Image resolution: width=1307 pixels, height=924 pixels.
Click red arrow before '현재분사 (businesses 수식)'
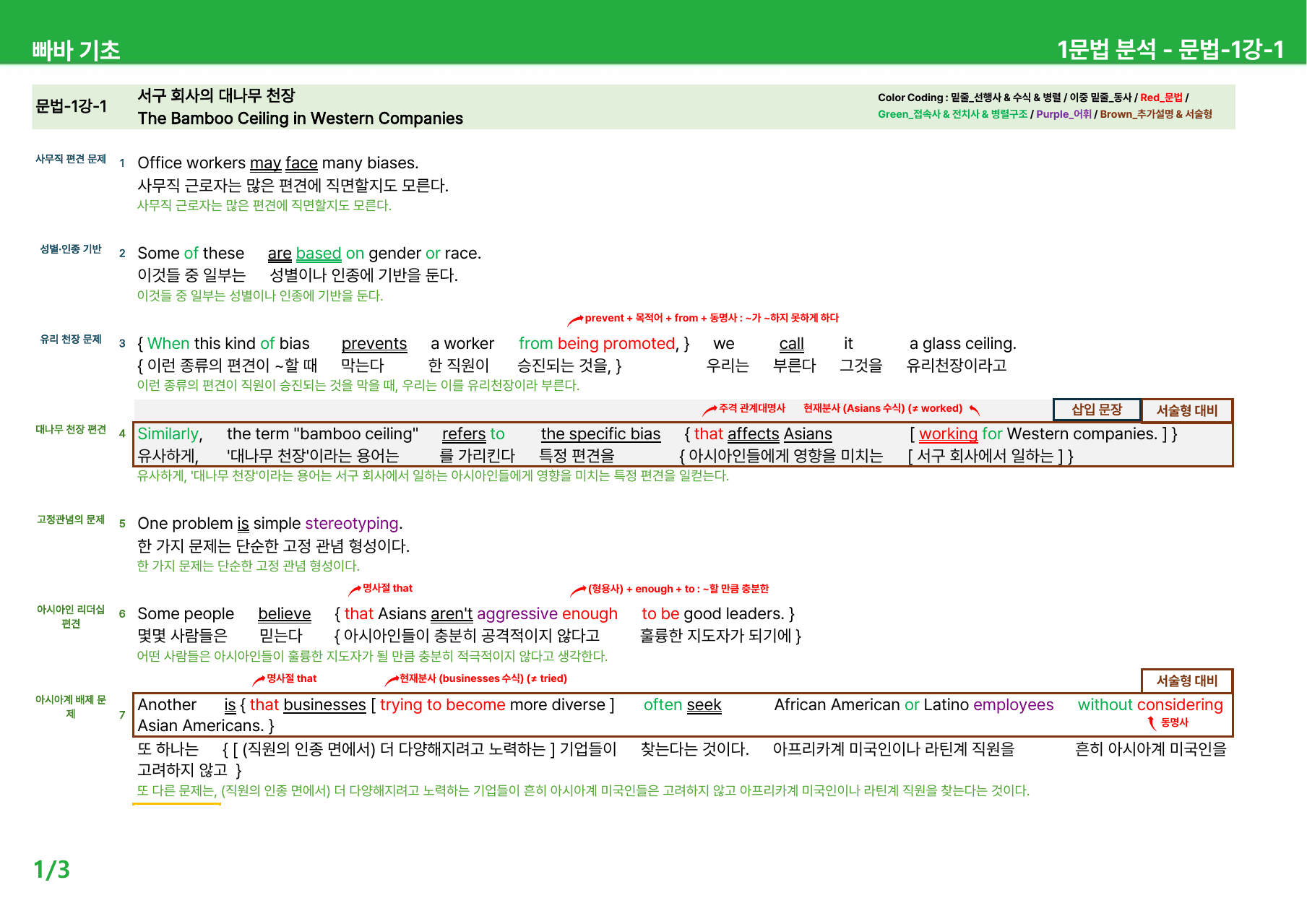[x=392, y=681]
